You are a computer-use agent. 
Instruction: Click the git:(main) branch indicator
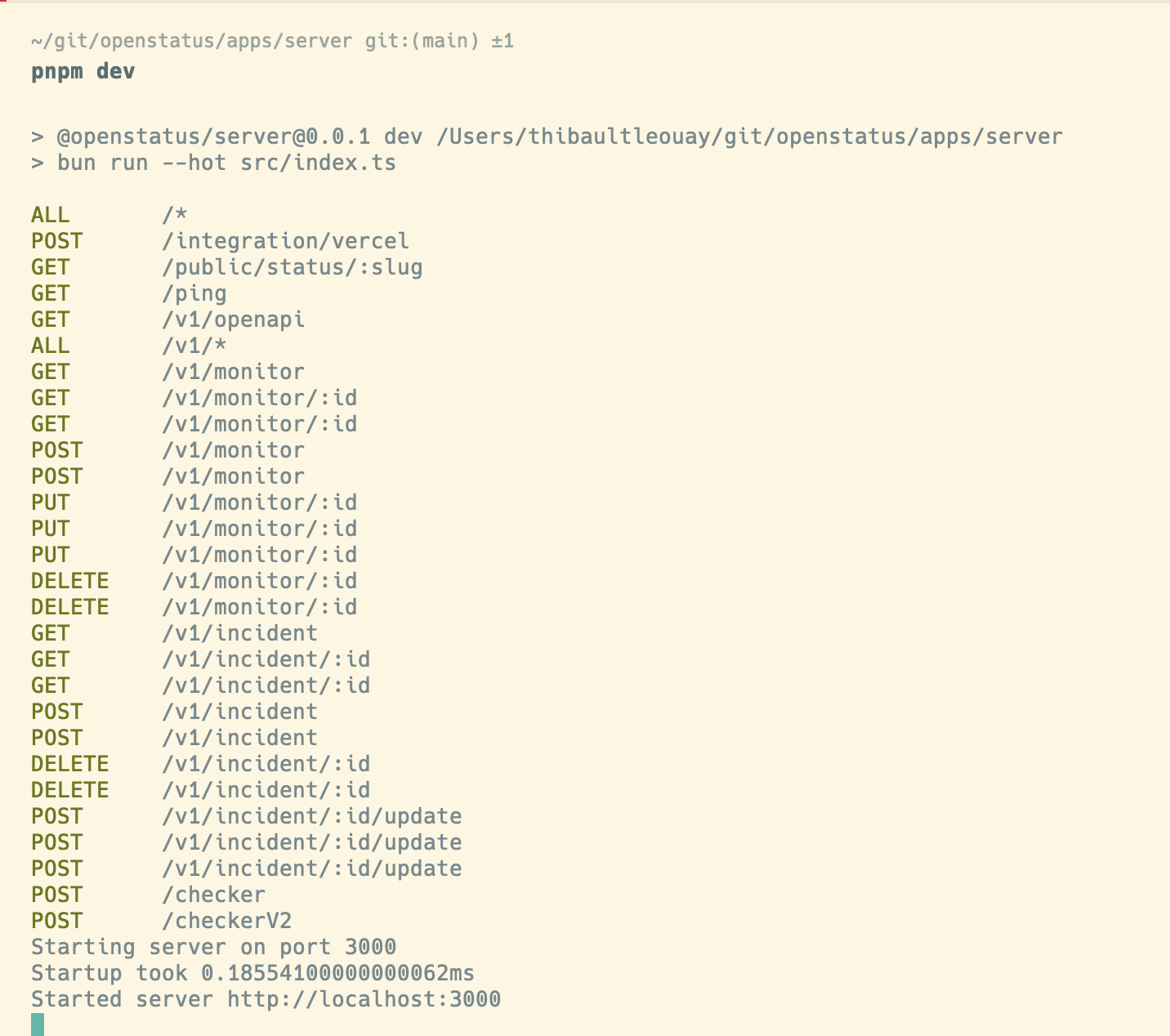click(x=422, y=41)
